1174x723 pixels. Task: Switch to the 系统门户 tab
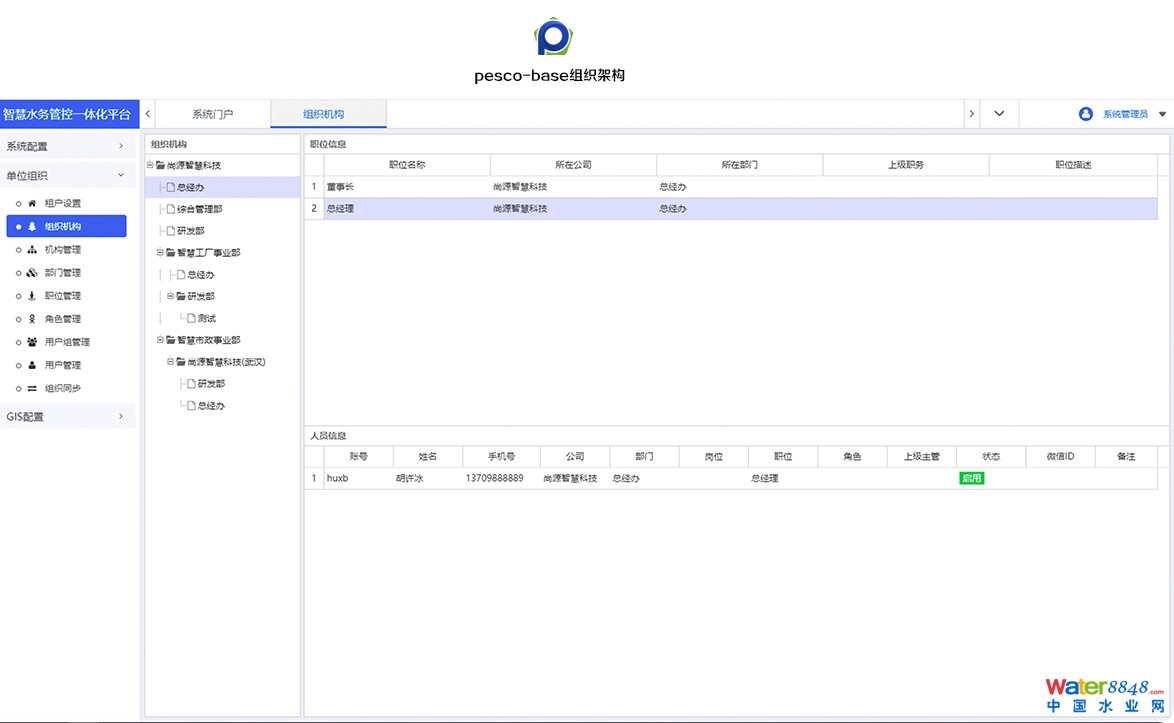212,114
